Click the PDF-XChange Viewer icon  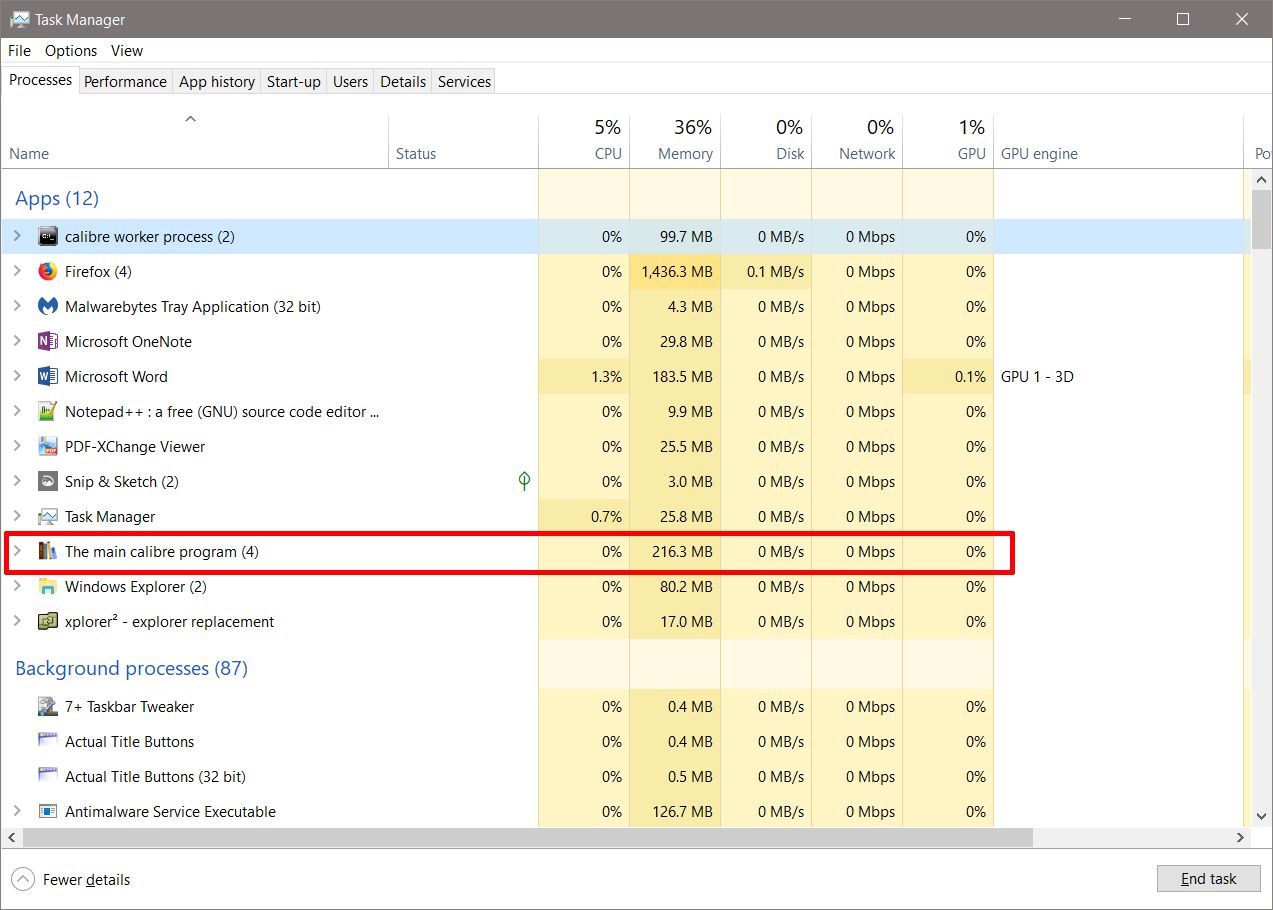(48, 447)
